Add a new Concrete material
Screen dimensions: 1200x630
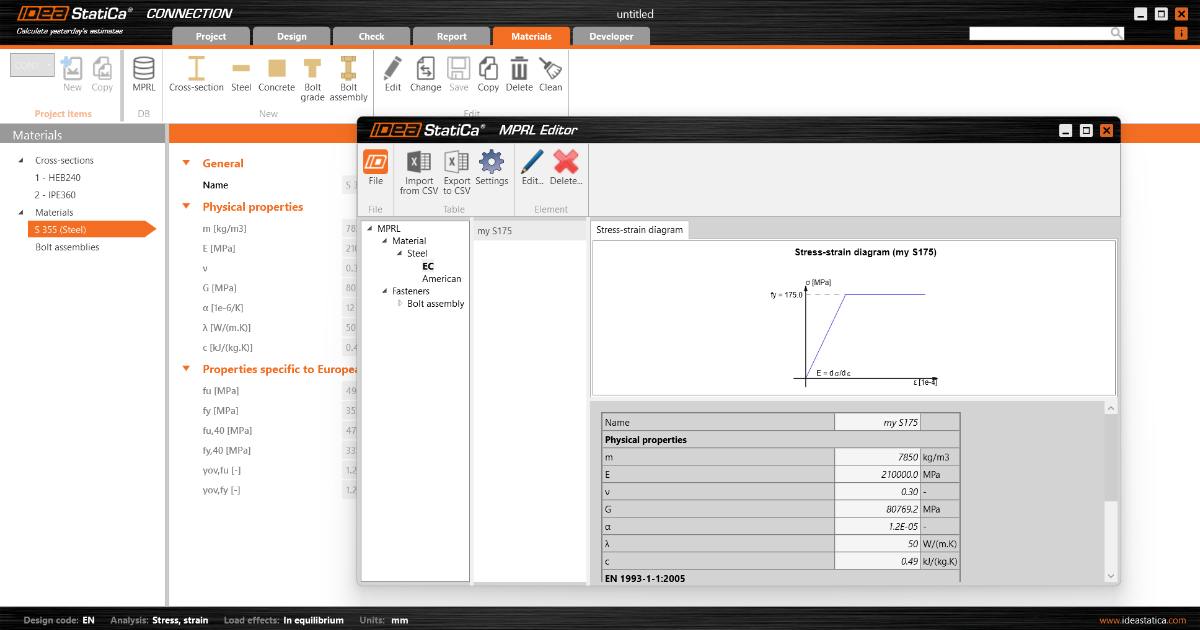(x=276, y=73)
